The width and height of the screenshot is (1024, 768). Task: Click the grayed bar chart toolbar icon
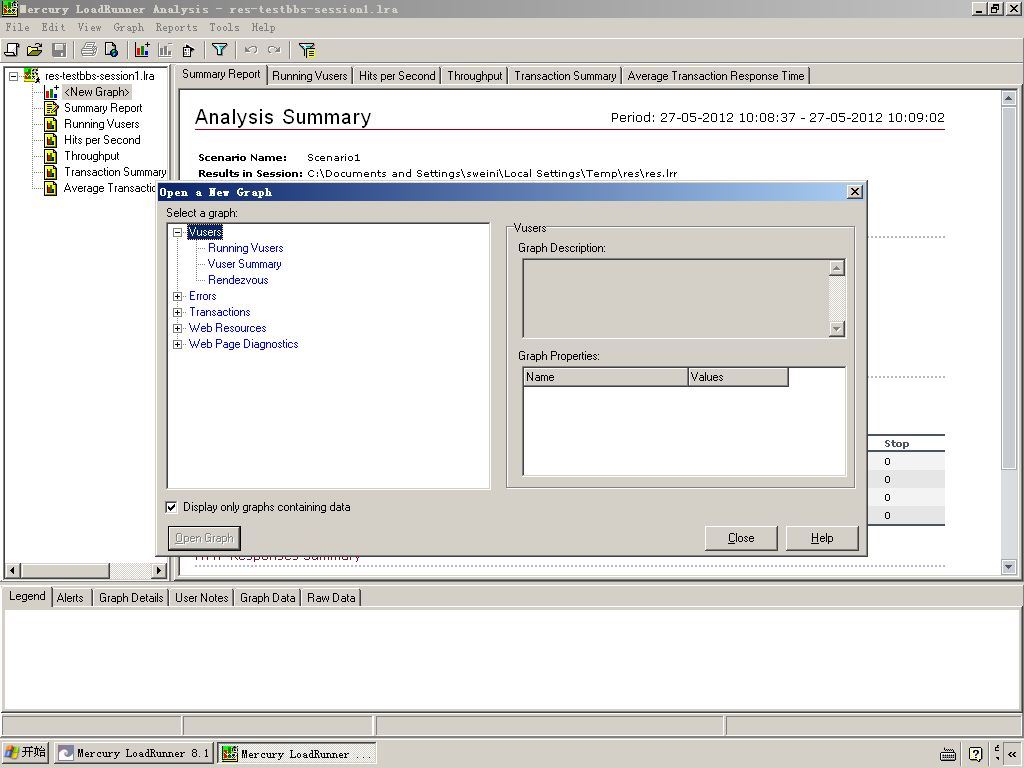(x=165, y=50)
